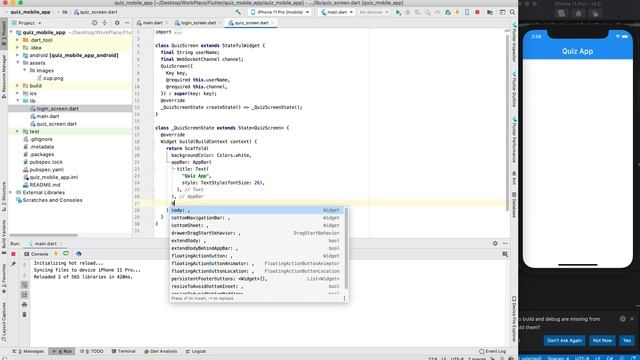Click Don't Ask Again button
The width and height of the screenshot is (640, 360).
[x=564, y=340]
